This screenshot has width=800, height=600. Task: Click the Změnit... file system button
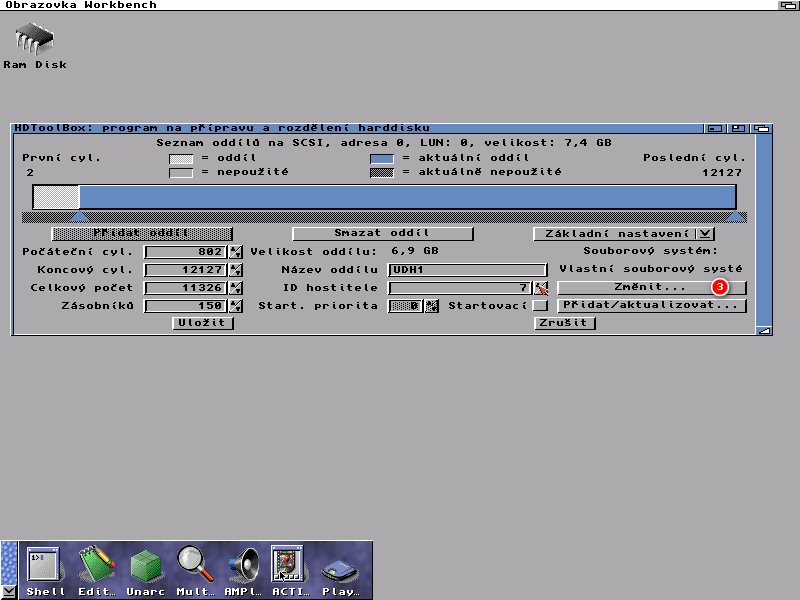(x=651, y=288)
